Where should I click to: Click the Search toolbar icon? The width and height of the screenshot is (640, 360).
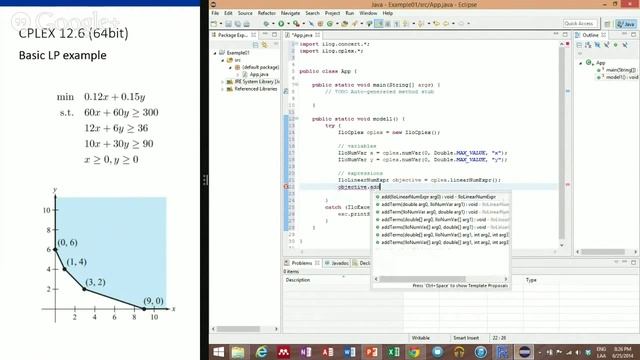[354, 24]
